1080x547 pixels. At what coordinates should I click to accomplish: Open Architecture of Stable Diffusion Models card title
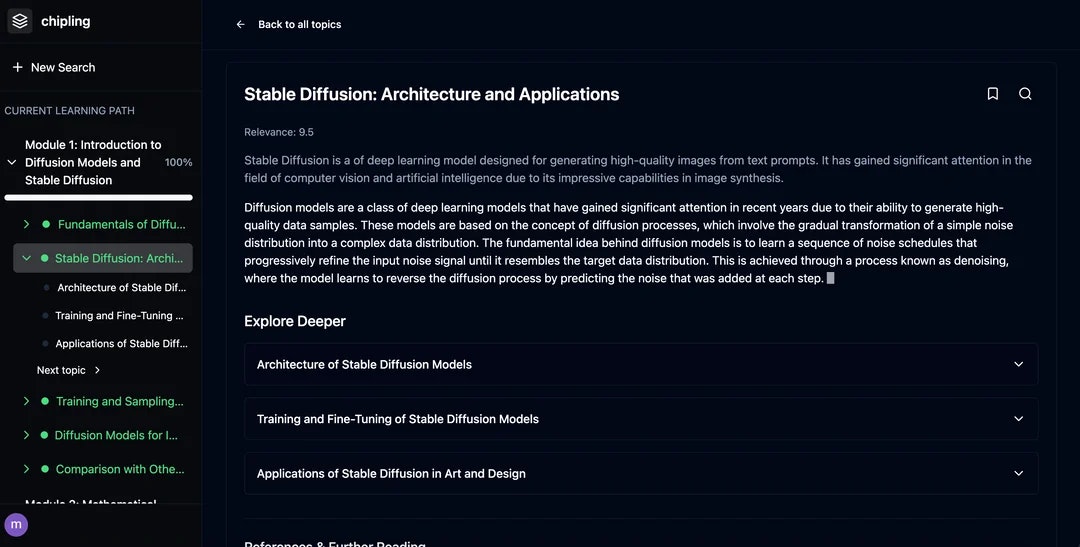[x=364, y=364]
